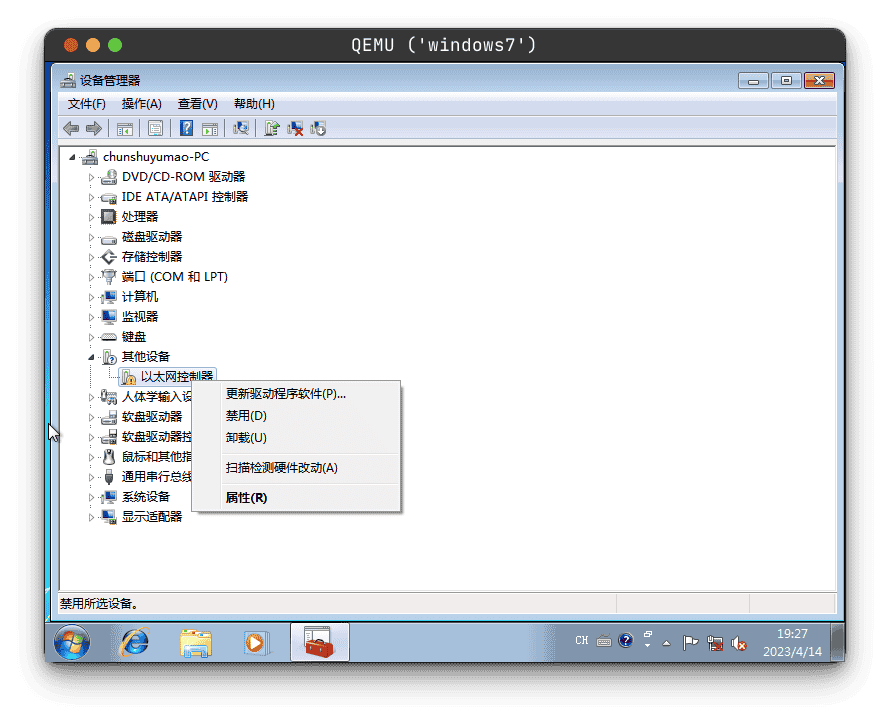The width and height of the screenshot is (890, 723).
Task: Click the 存储控制器 icon in the tree
Action: 108,257
